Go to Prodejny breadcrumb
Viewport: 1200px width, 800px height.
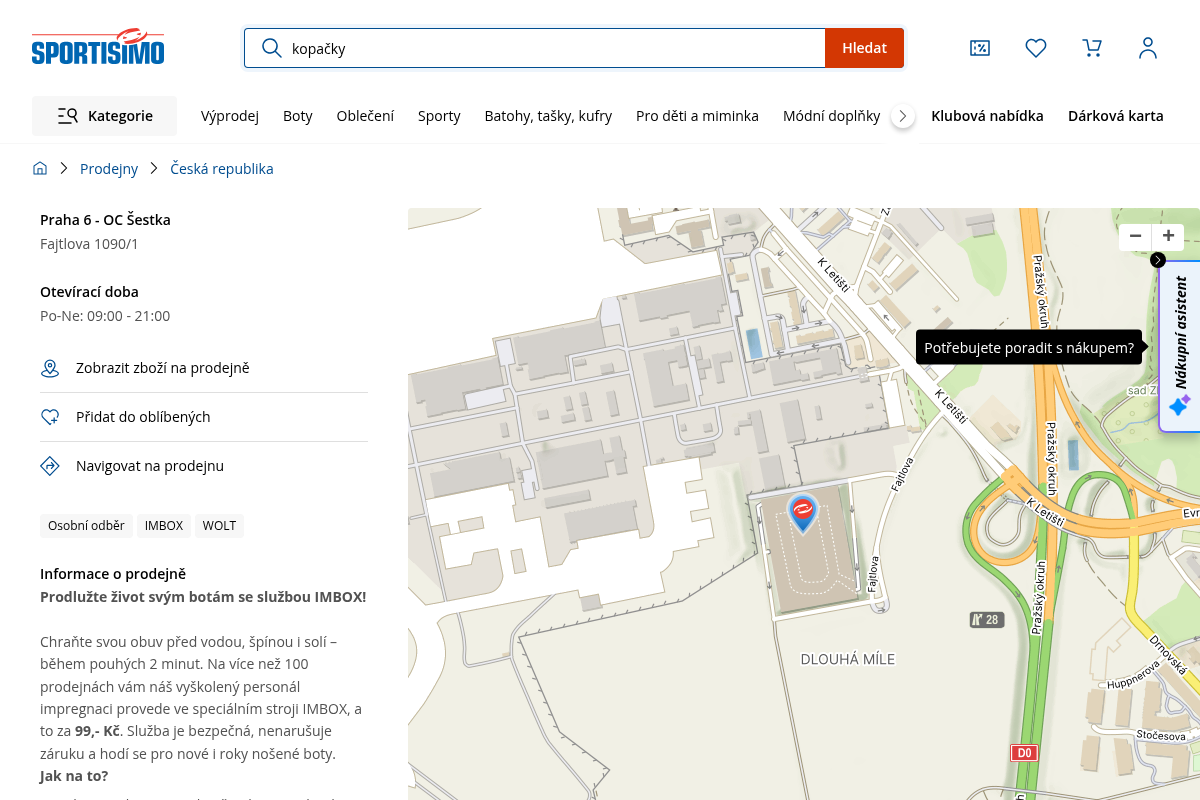tap(109, 169)
